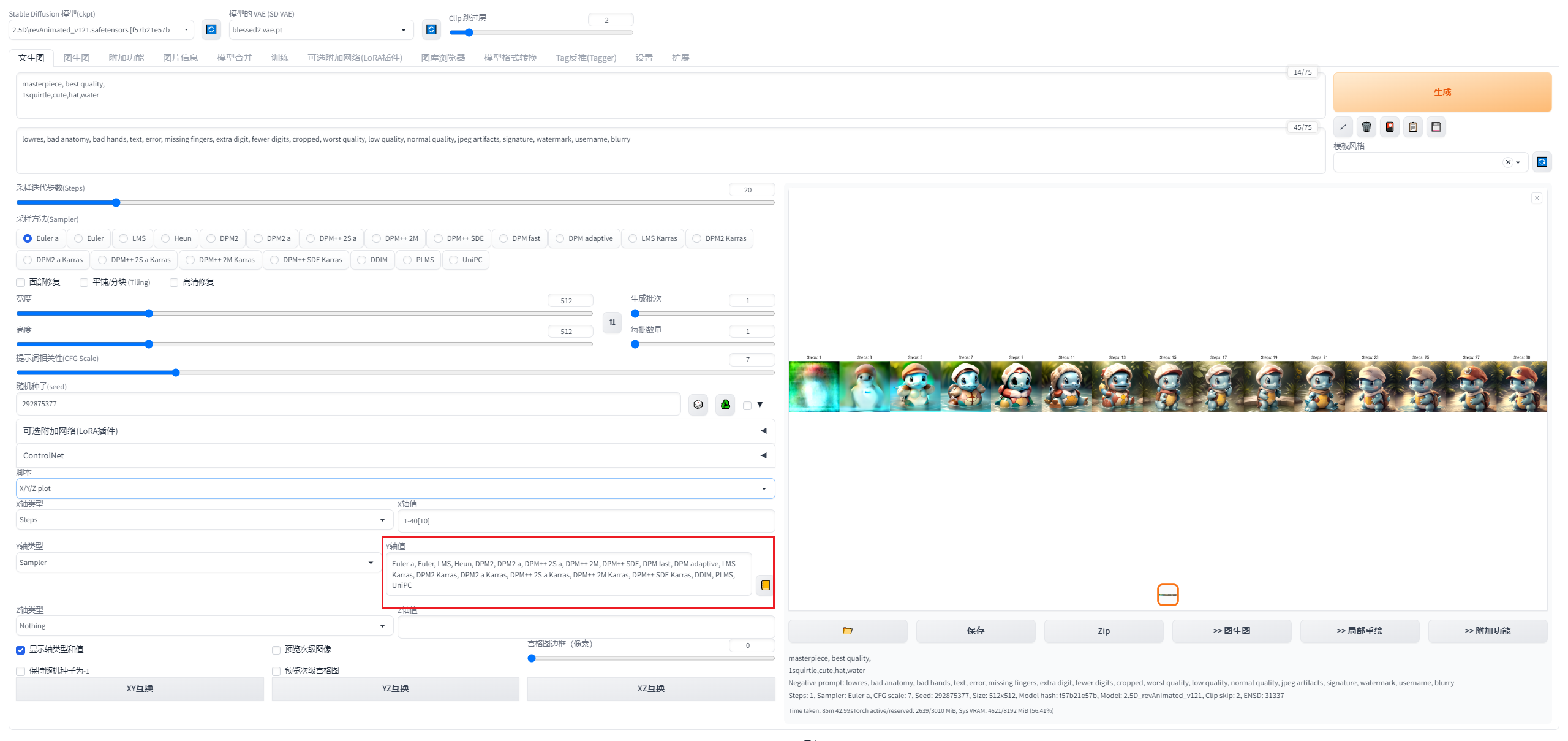This screenshot has width=1568, height=741.
Task: Select the Euler a sampler
Action: tap(41, 238)
